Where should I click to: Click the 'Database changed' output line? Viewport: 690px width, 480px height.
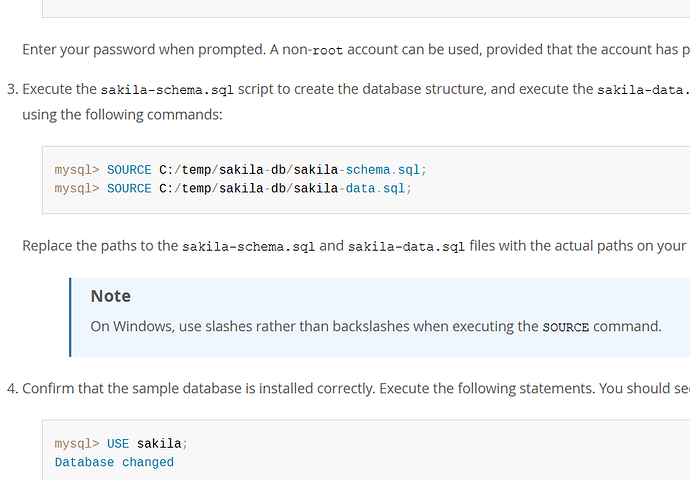click(114, 462)
